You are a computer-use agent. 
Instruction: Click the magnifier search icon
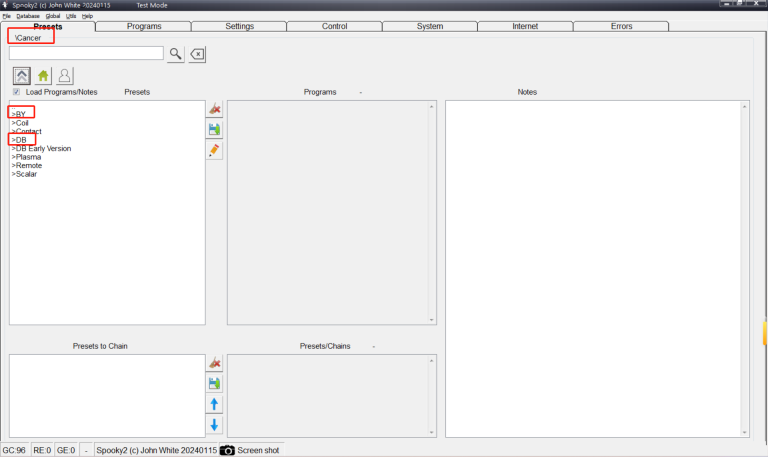click(175, 54)
